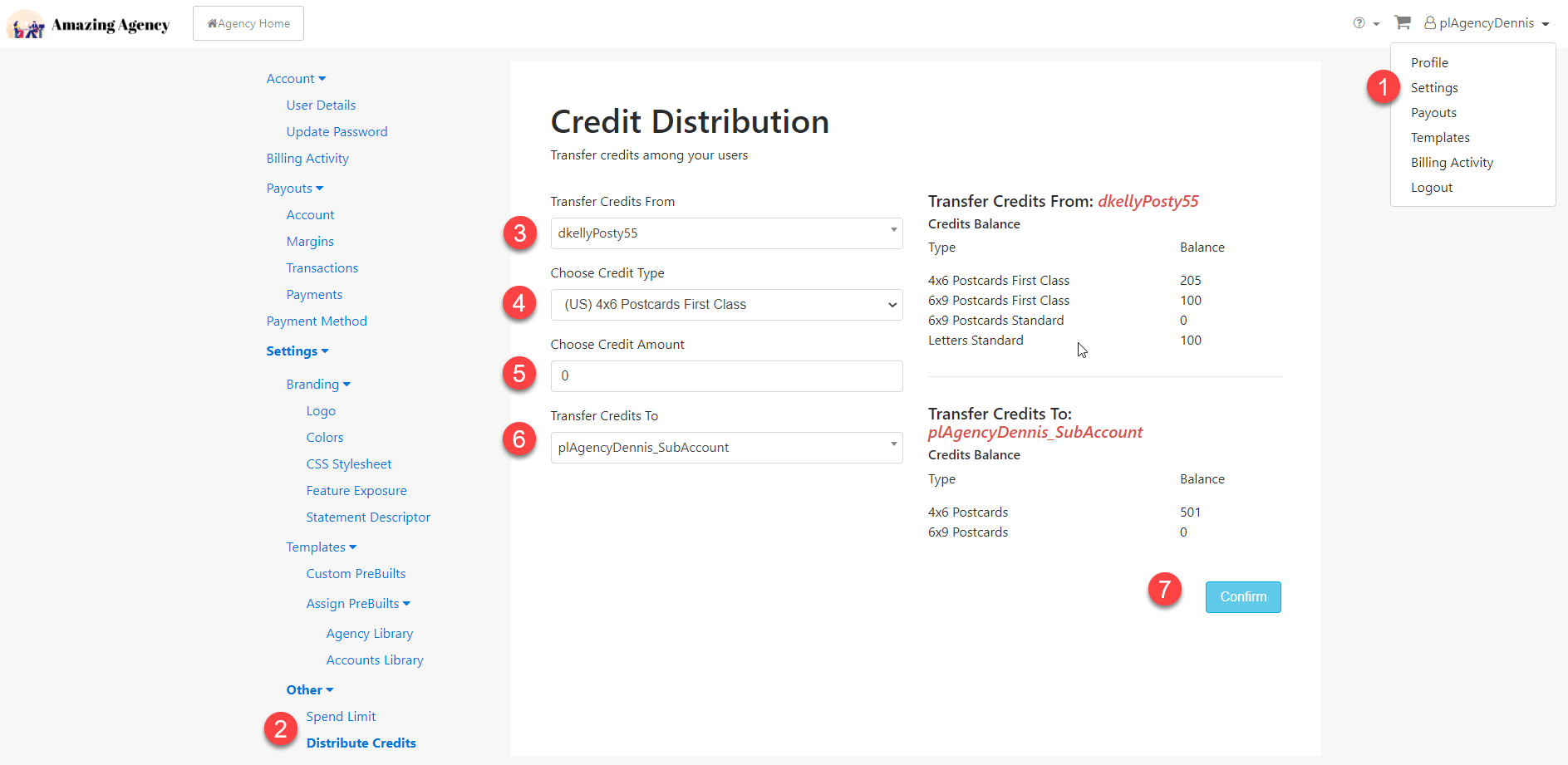
Task: Collapse the Payouts sidebar section
Action: pos(295,189)
